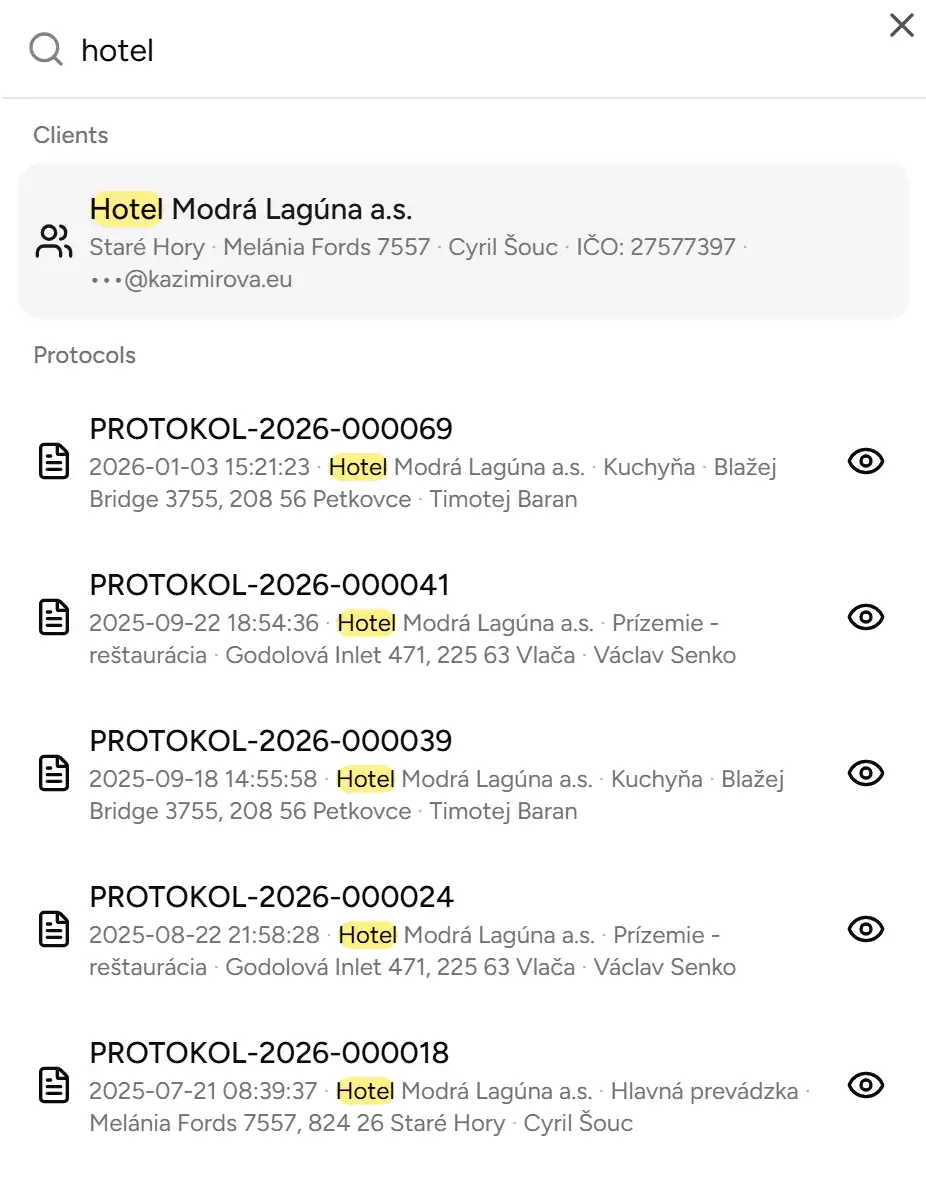Click the document icon for PROTOKOL-2026-000039
The height and width of the screenshot is (1180, 926).
coord(53,775)
